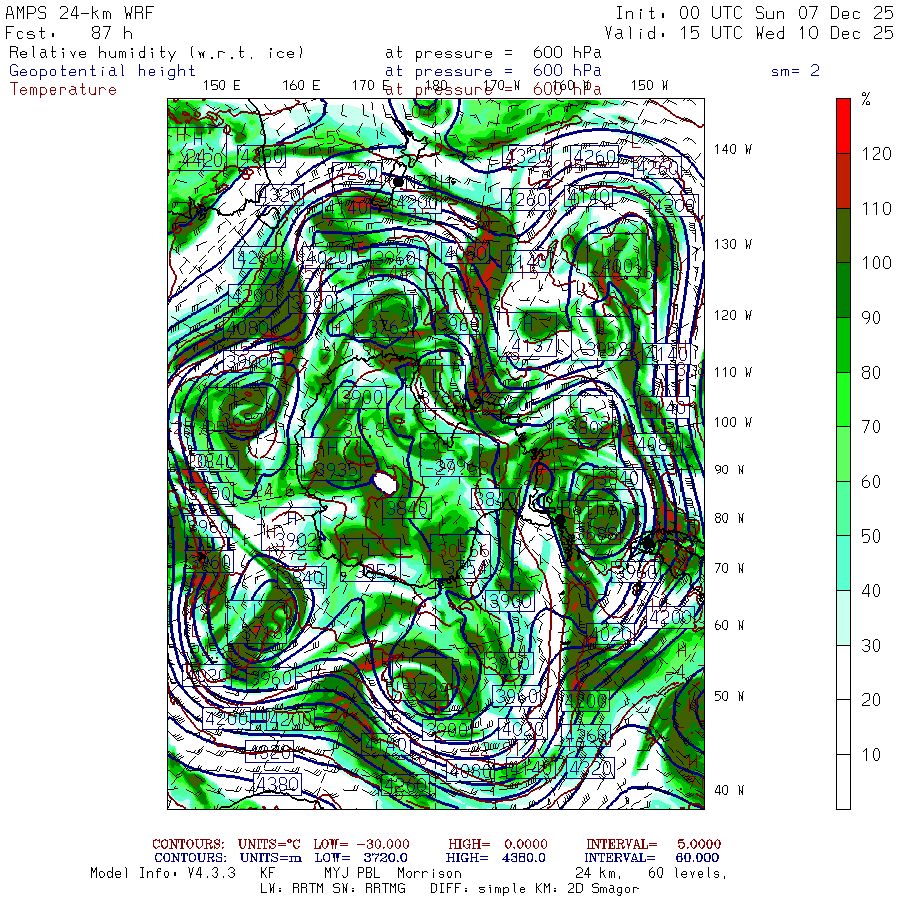
Task: Click the 'Valid: 15 UTC Wed 10 Dec 25' line
Action: coord(749,33)
